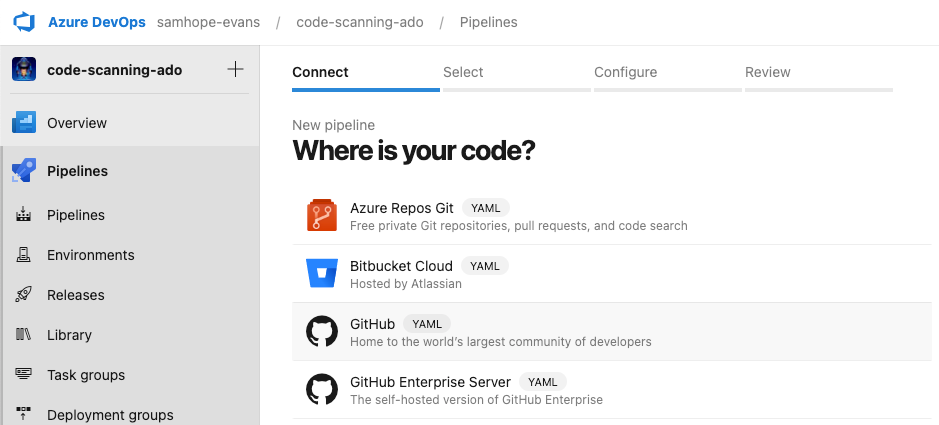Click the Deployment groups sidebar icon
The width and height of the screenshot is (939, 425).
24,414
